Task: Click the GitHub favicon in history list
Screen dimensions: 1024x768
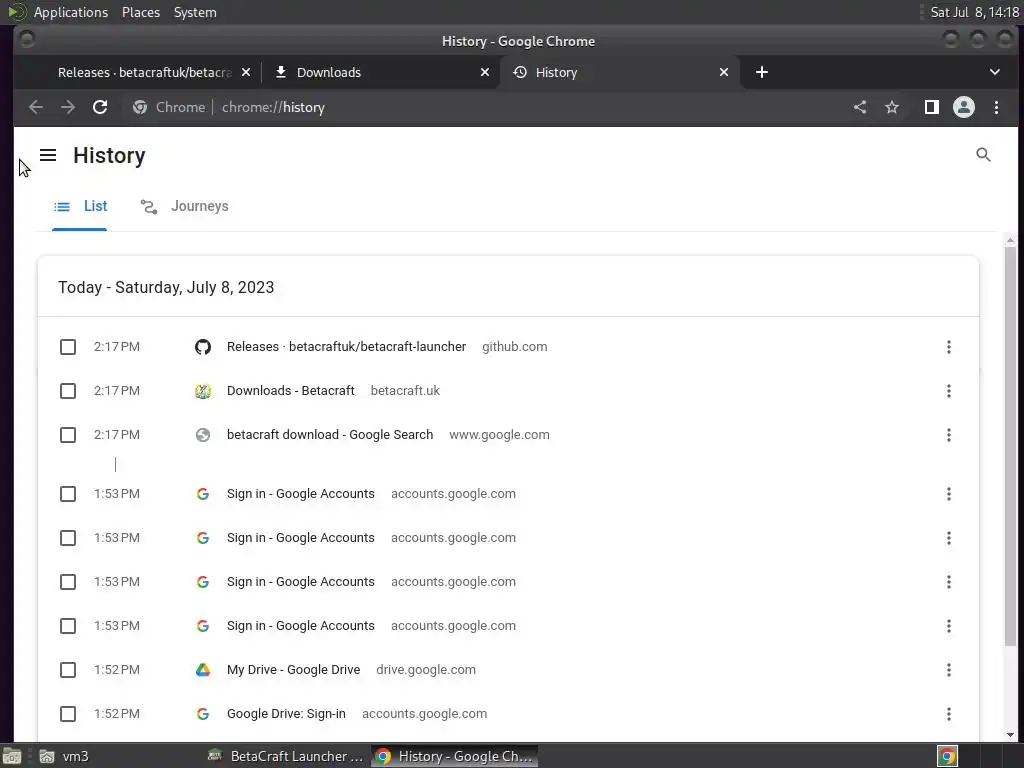Action: point(203,347)
